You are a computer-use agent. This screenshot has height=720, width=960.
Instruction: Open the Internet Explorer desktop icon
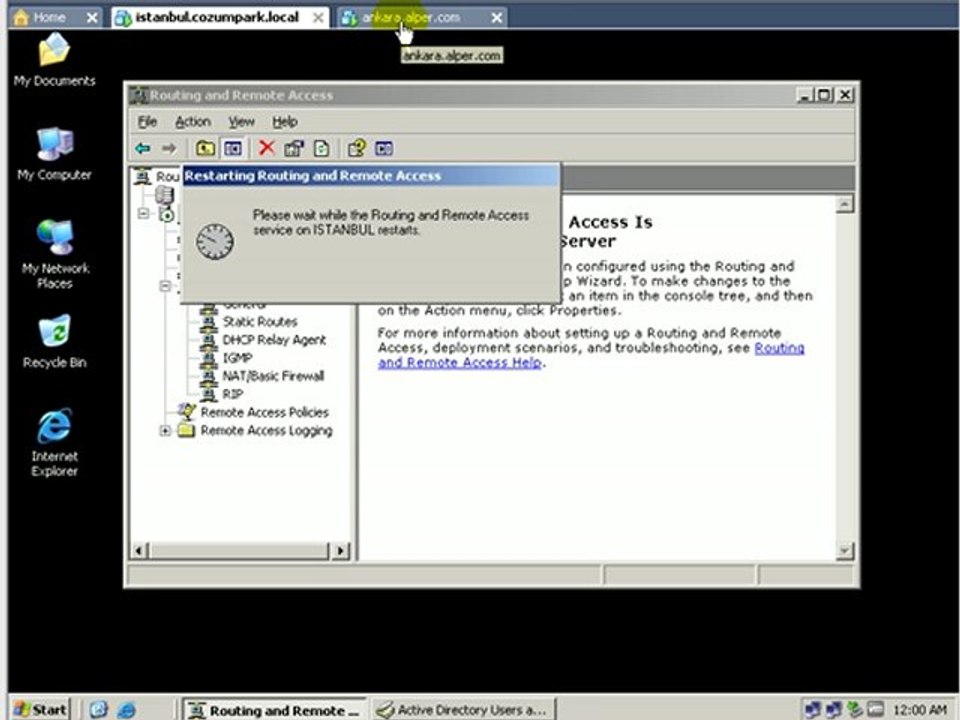tap(54, 428)
